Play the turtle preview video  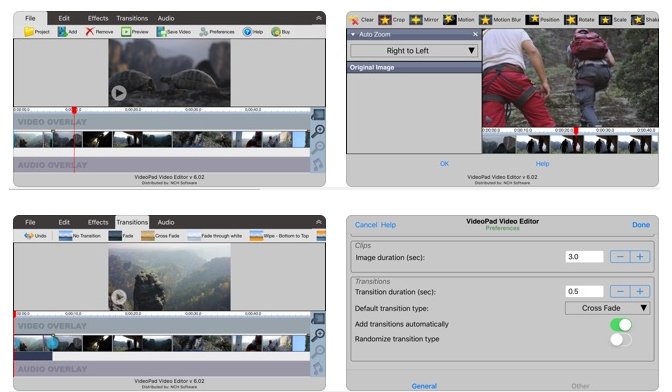pos(119,93)
